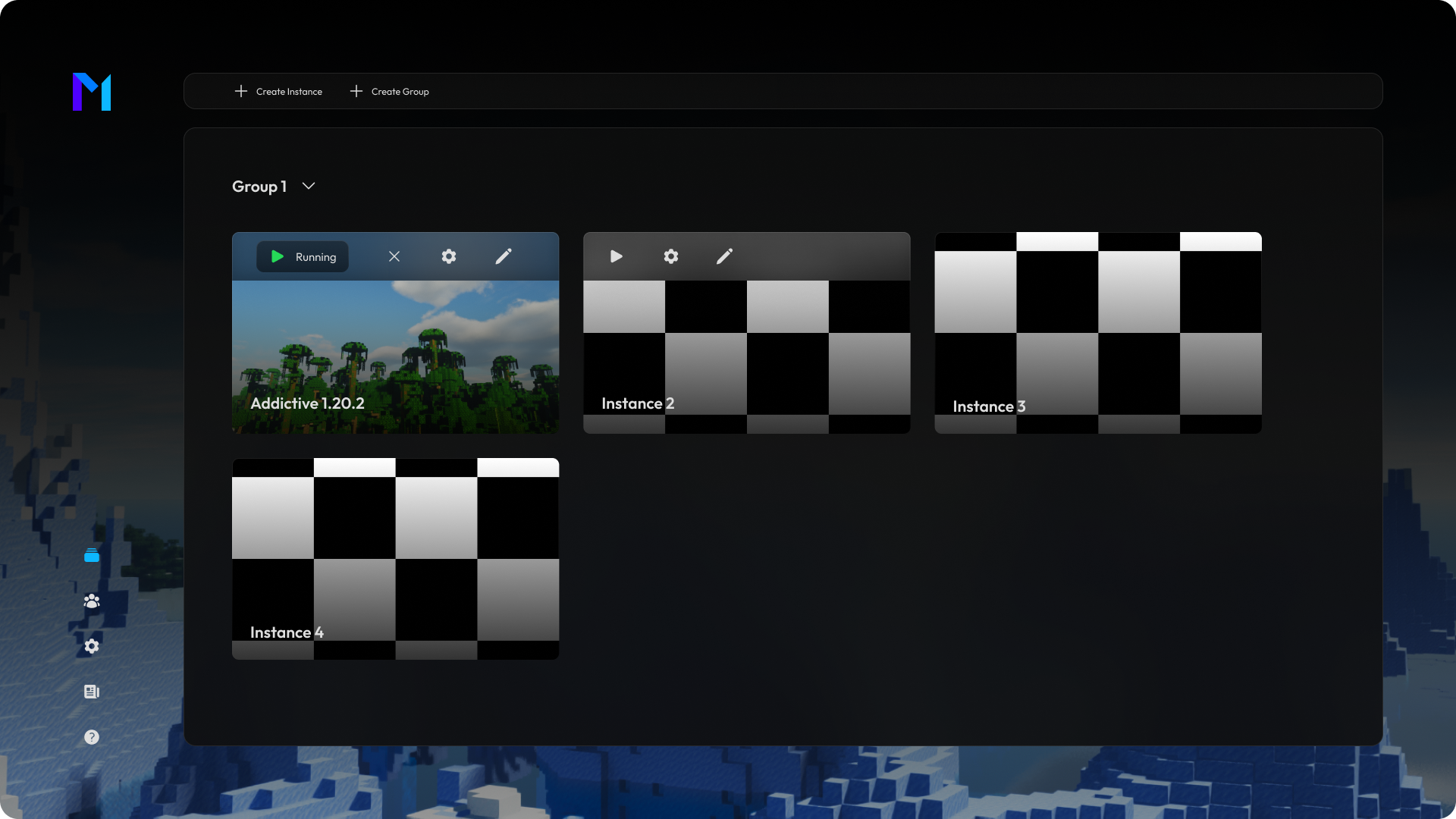Open settings gear for Addictive 1.20.2
This screenshot has height=819, width=1456.
pos(449,256)
